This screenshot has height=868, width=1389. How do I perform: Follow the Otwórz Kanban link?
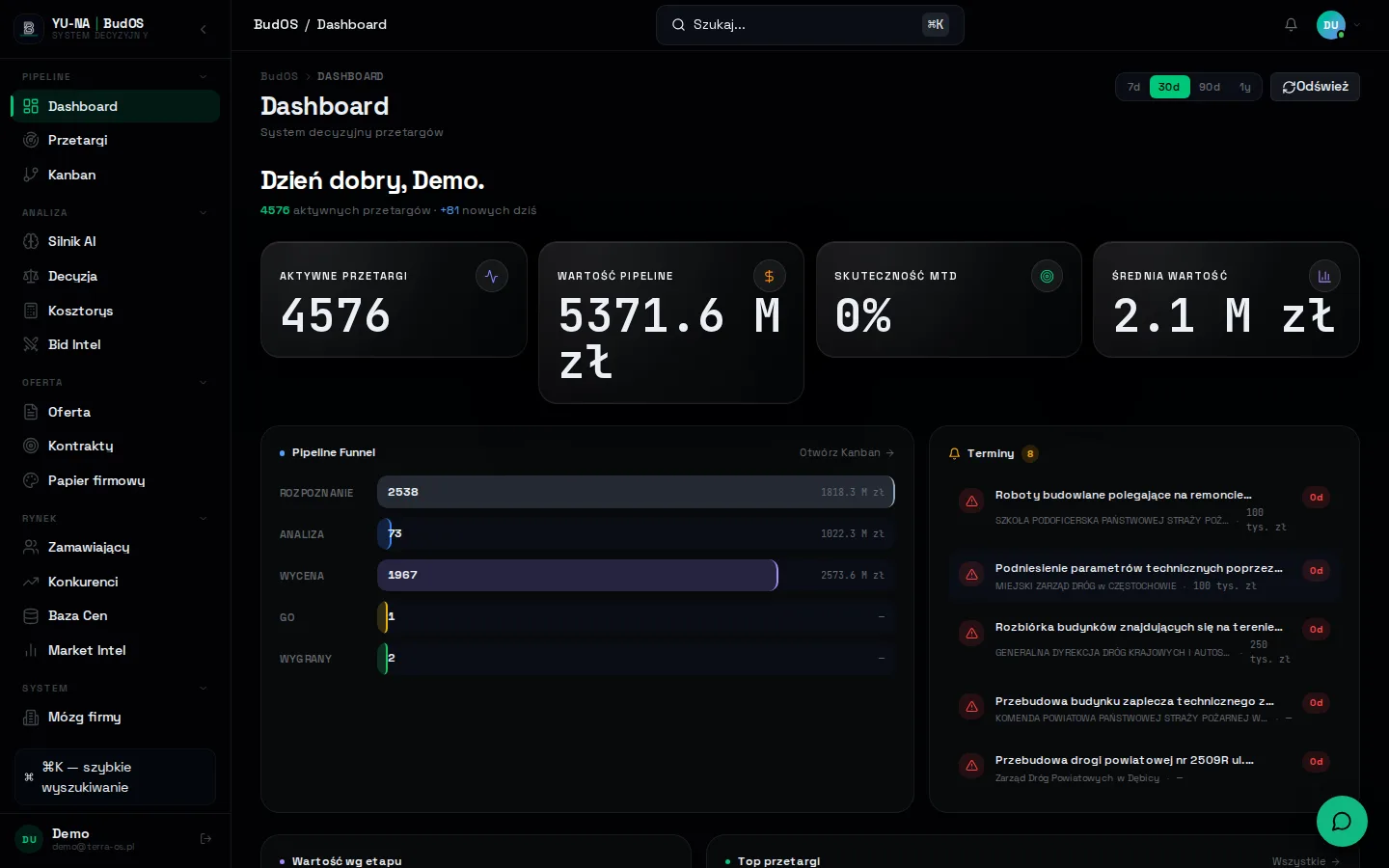(847, 452)
